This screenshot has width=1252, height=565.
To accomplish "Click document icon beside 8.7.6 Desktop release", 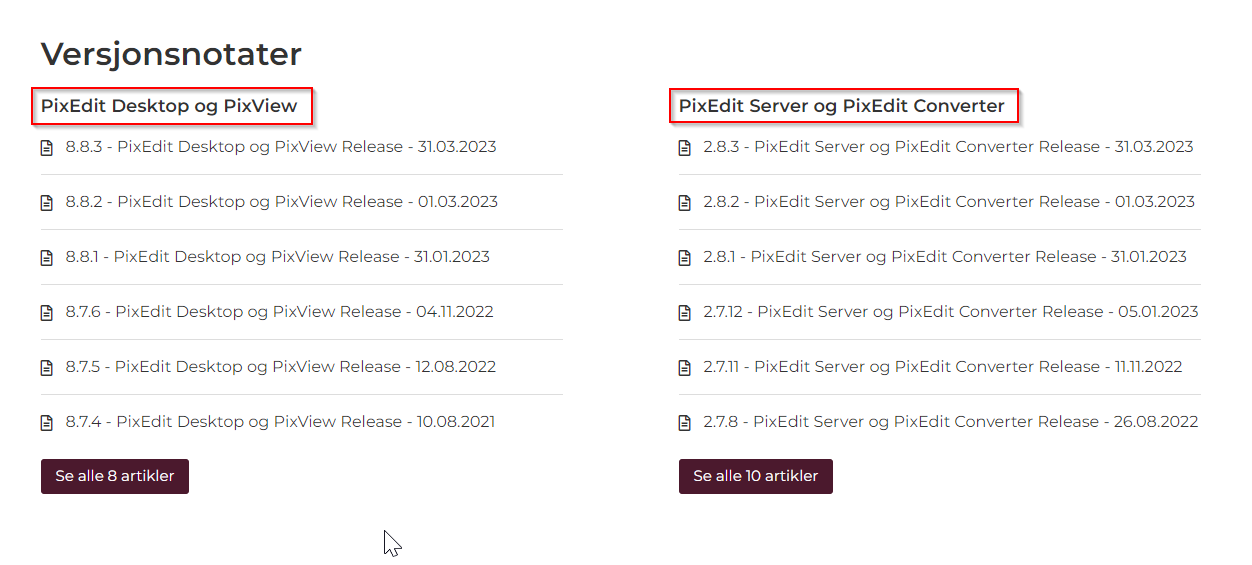I will (x=46, y=313).
